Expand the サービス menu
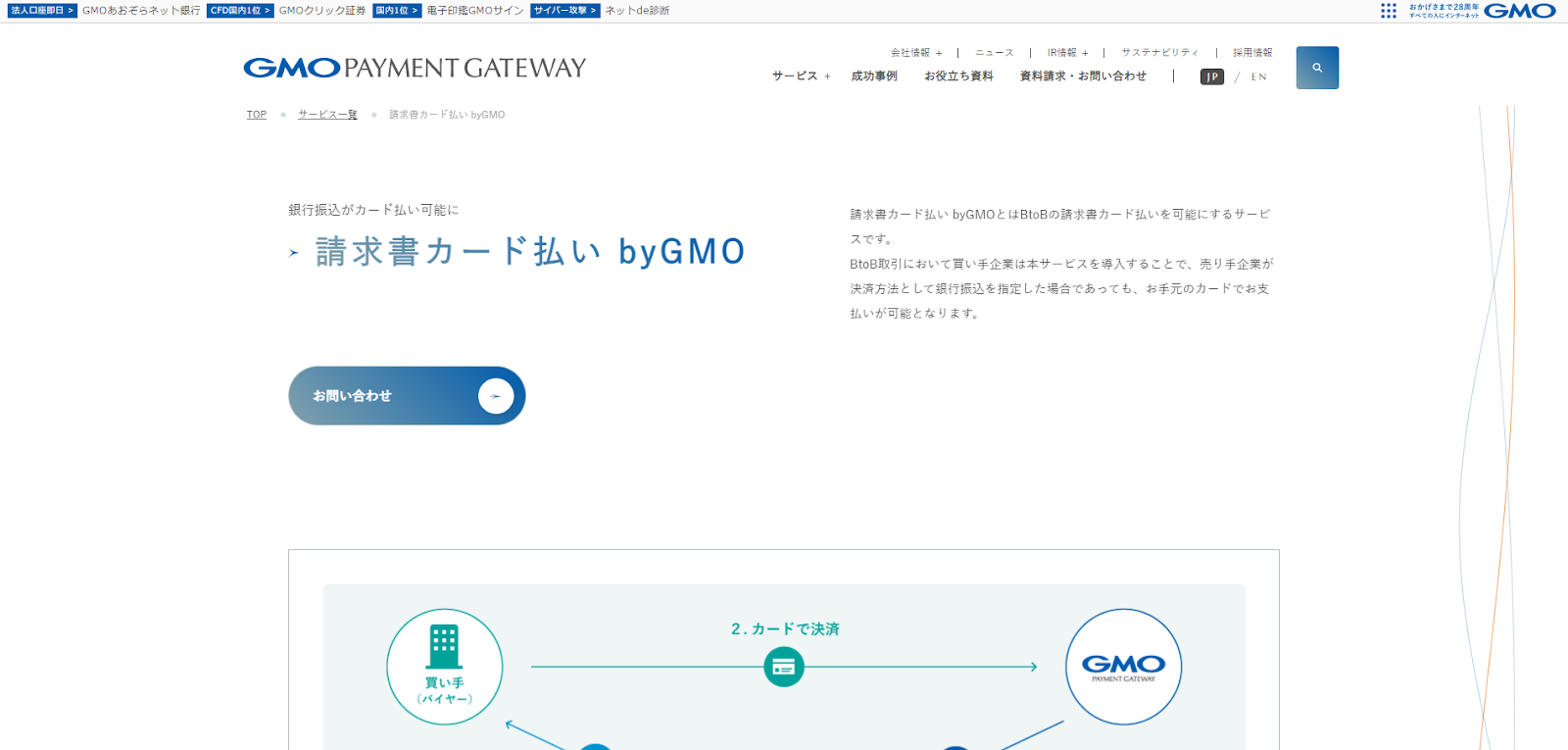Viewport: 1568px width, 750px height. [x=801, y=75]
